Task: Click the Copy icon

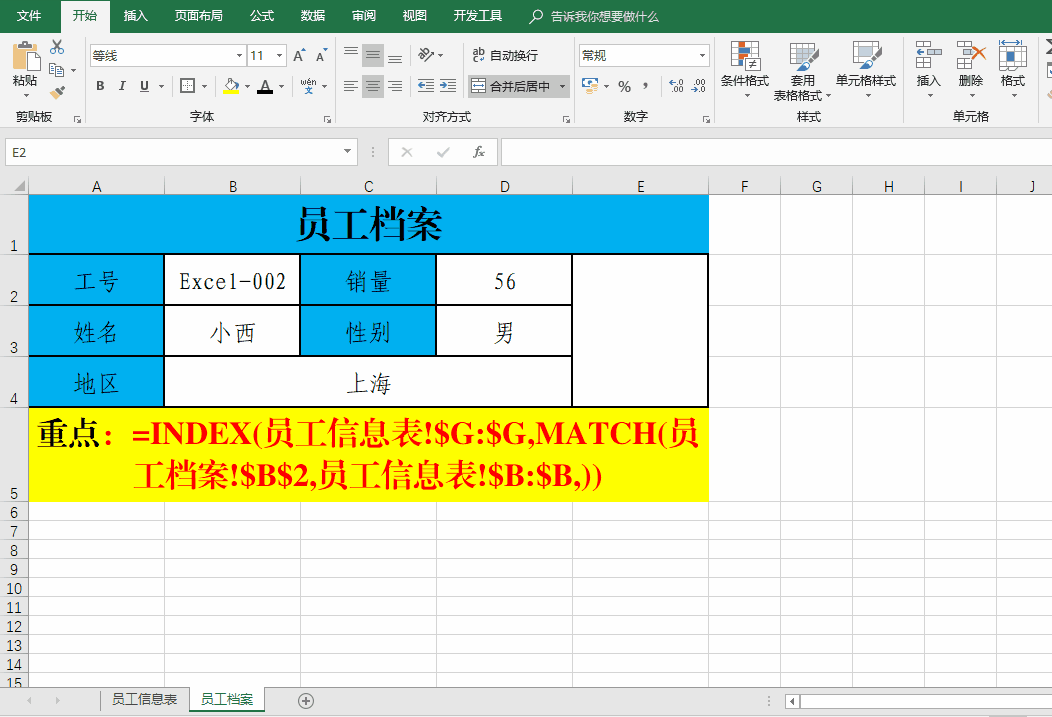Action: point(57,70)
